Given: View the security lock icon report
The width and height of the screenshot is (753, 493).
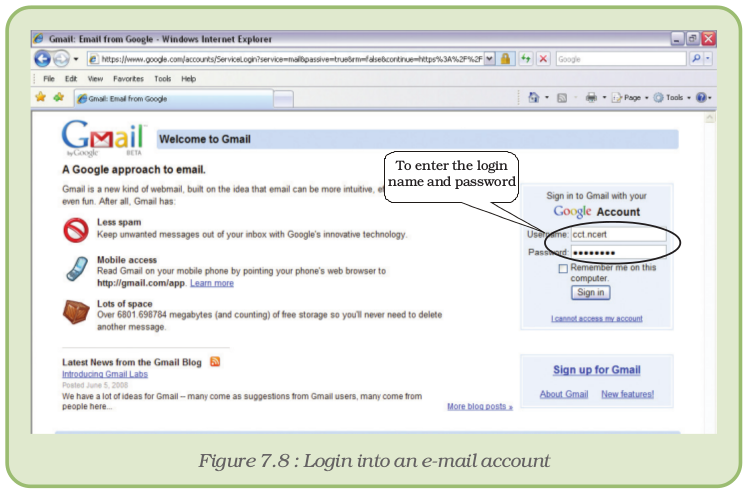Looking at the screenshot, I should click(x=505, y=59).
